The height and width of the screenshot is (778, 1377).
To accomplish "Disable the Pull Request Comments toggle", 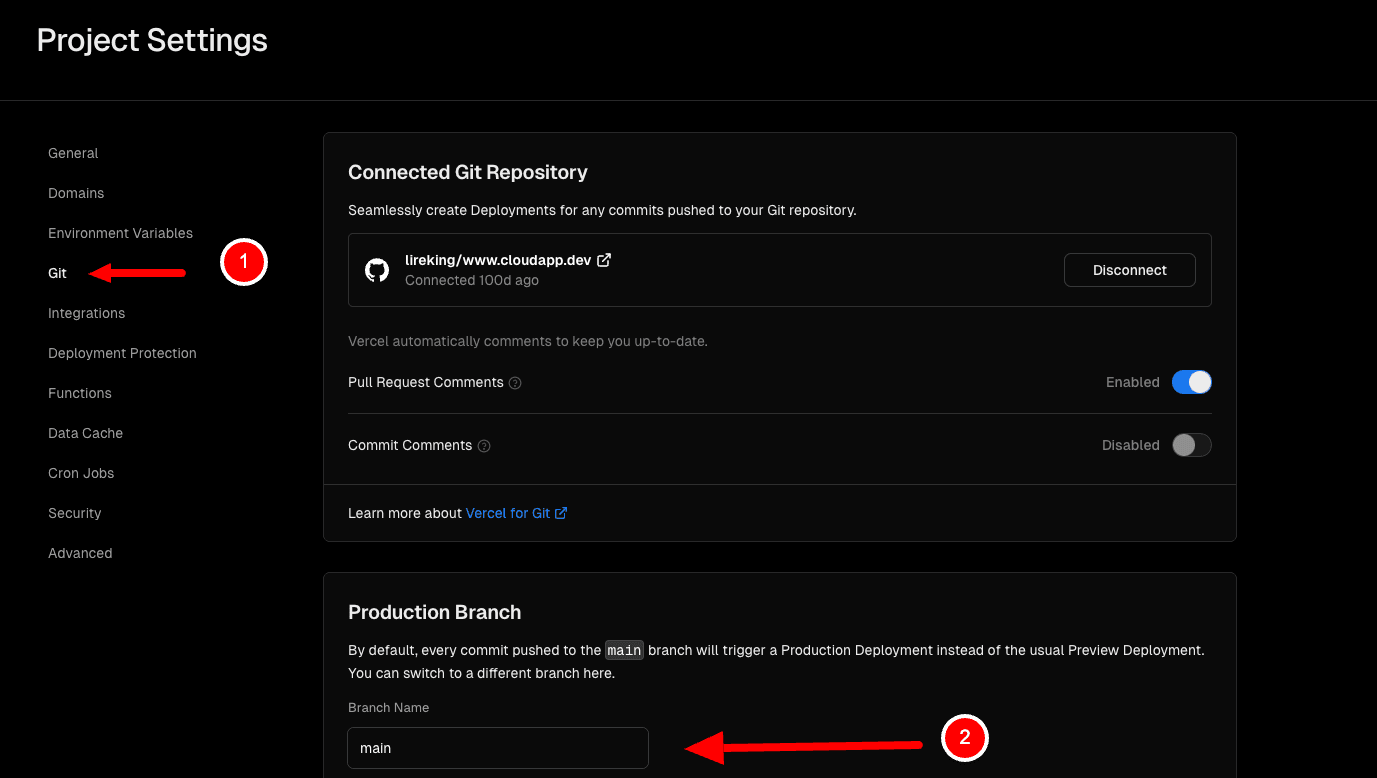I will pyautogui.click(x=1191, y=382).
